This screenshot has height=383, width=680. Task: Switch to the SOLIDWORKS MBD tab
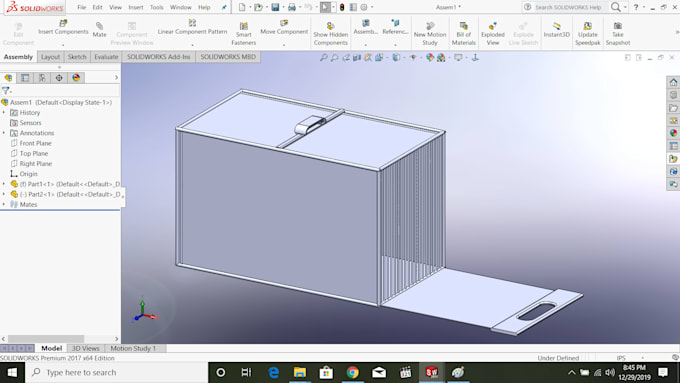click(228, 57)
